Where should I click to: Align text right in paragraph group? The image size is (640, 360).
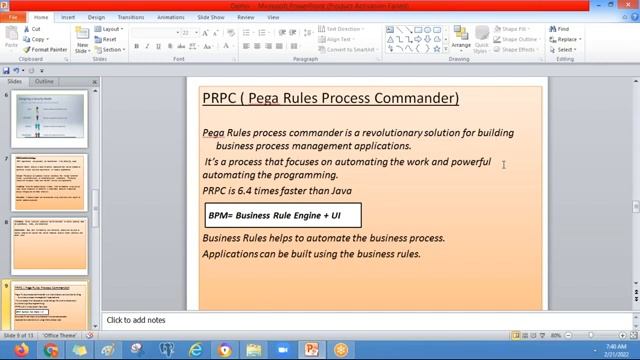coord(268,46)
